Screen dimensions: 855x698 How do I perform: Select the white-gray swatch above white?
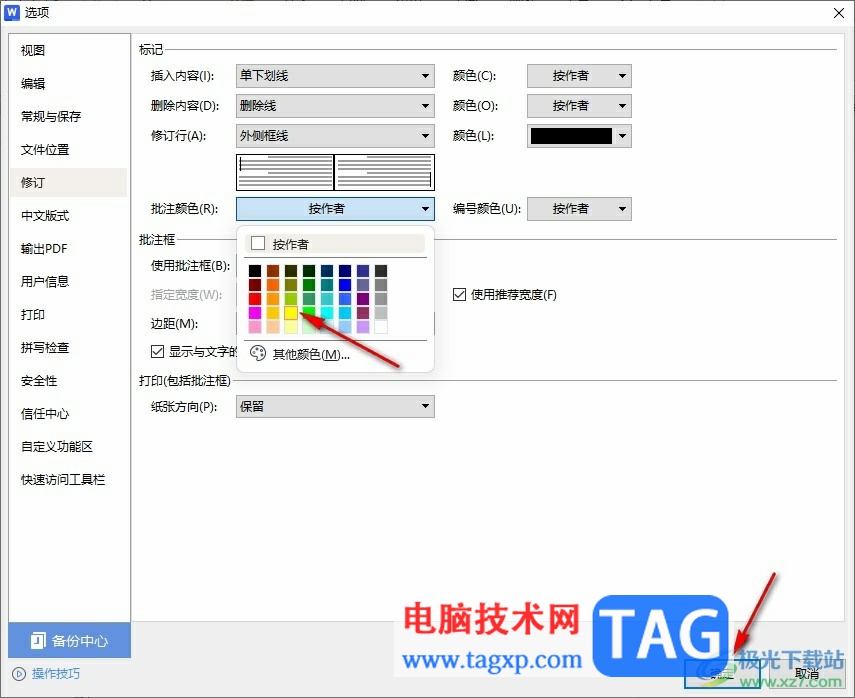click(x=381, y=312)
